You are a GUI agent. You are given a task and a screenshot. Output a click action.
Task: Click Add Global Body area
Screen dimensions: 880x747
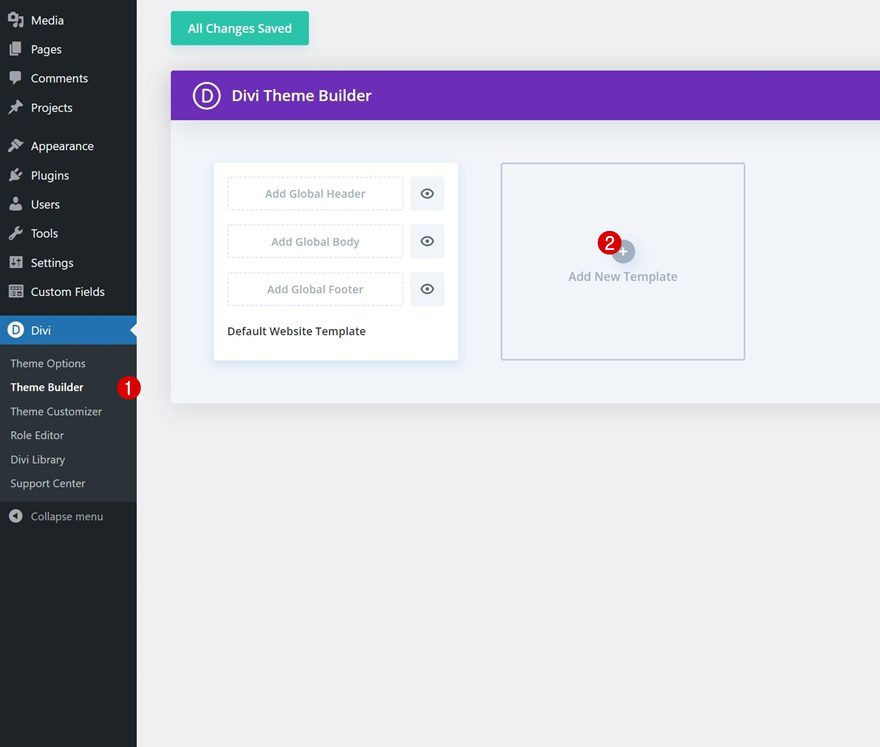pyautogui.click(x=315, y=241)
